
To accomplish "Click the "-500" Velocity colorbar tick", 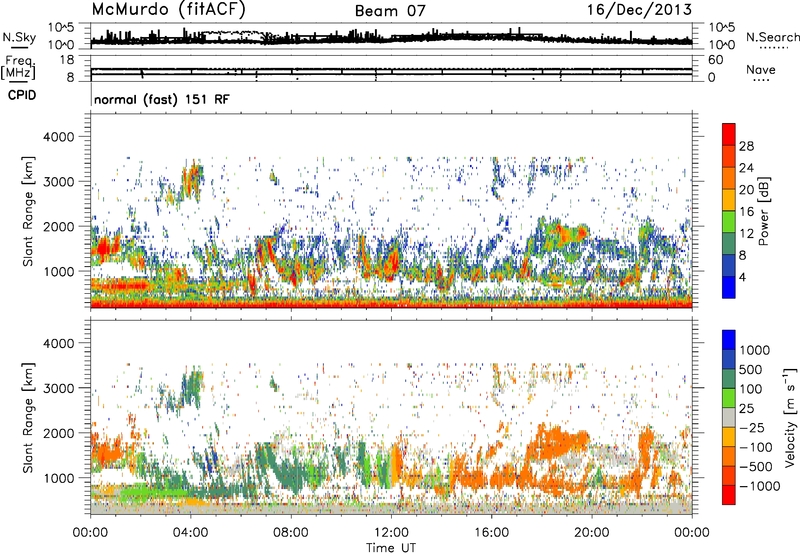I will tap(756, 466).
